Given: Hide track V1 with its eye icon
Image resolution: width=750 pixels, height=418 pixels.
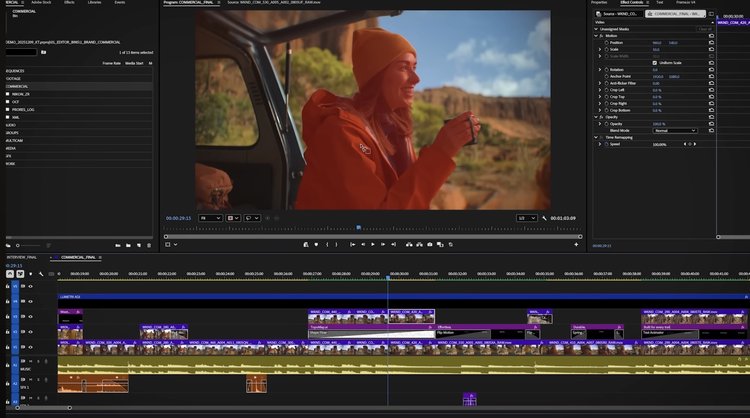Looking at the screenshot, I should [x=31, y=347].
